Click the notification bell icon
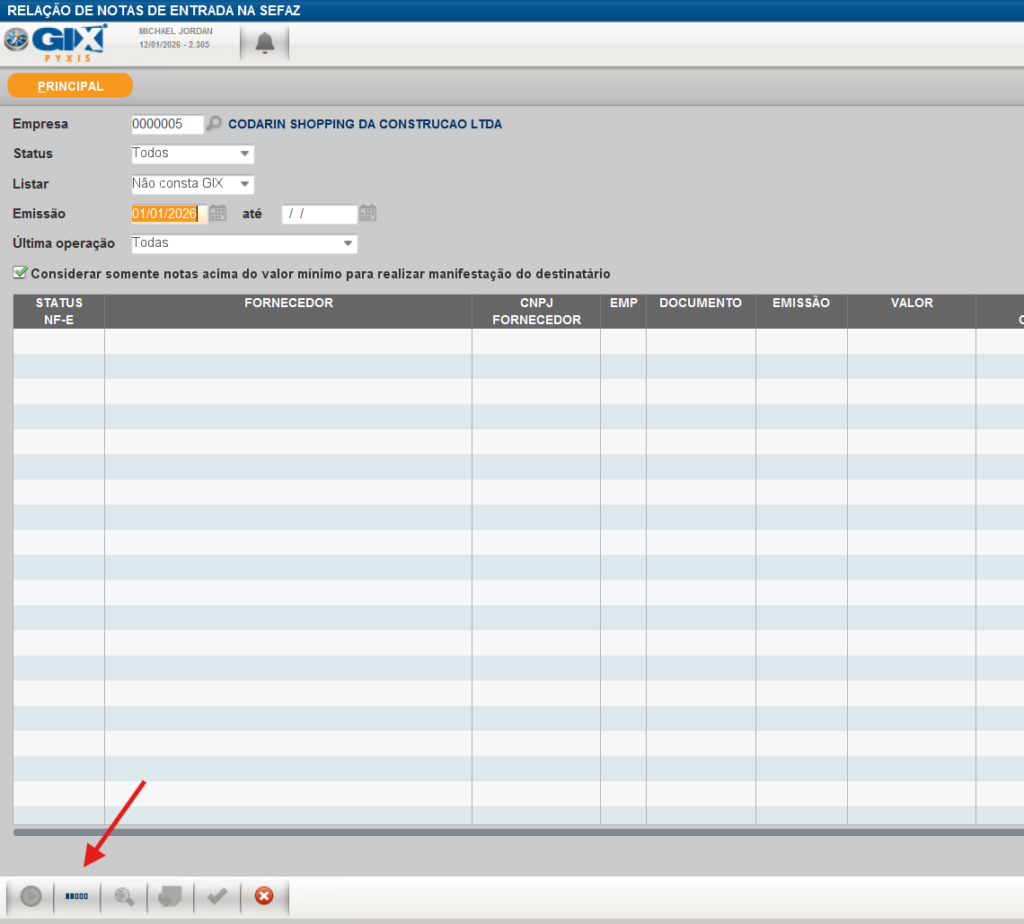 pyautogui.click(x=265, y=43)
